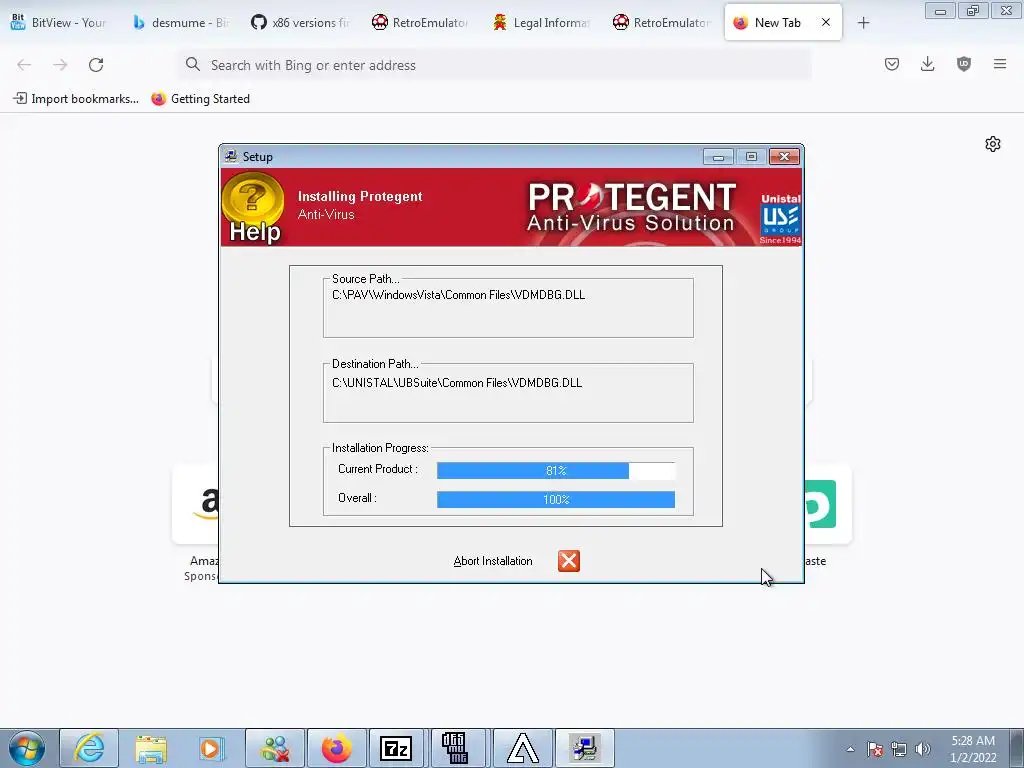Screen dimensions: 1024x768
Task: Click the Current Product progress bar at 81%
Action: (x=556, y=470)
